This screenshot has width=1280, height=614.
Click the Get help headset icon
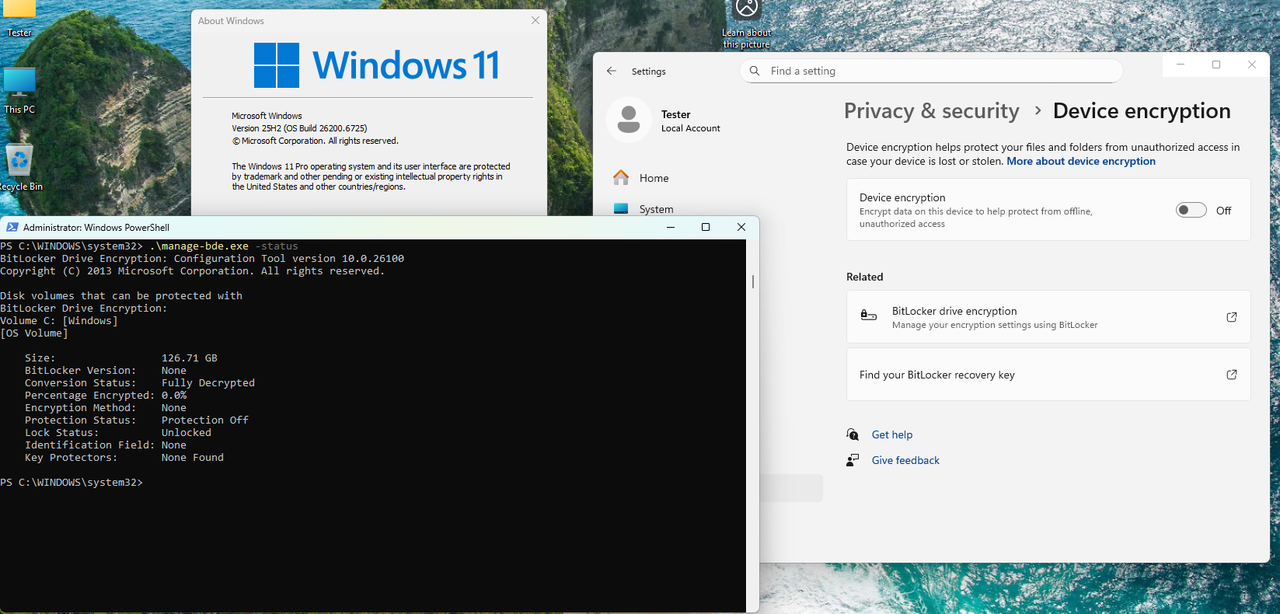tap(853, 435)
